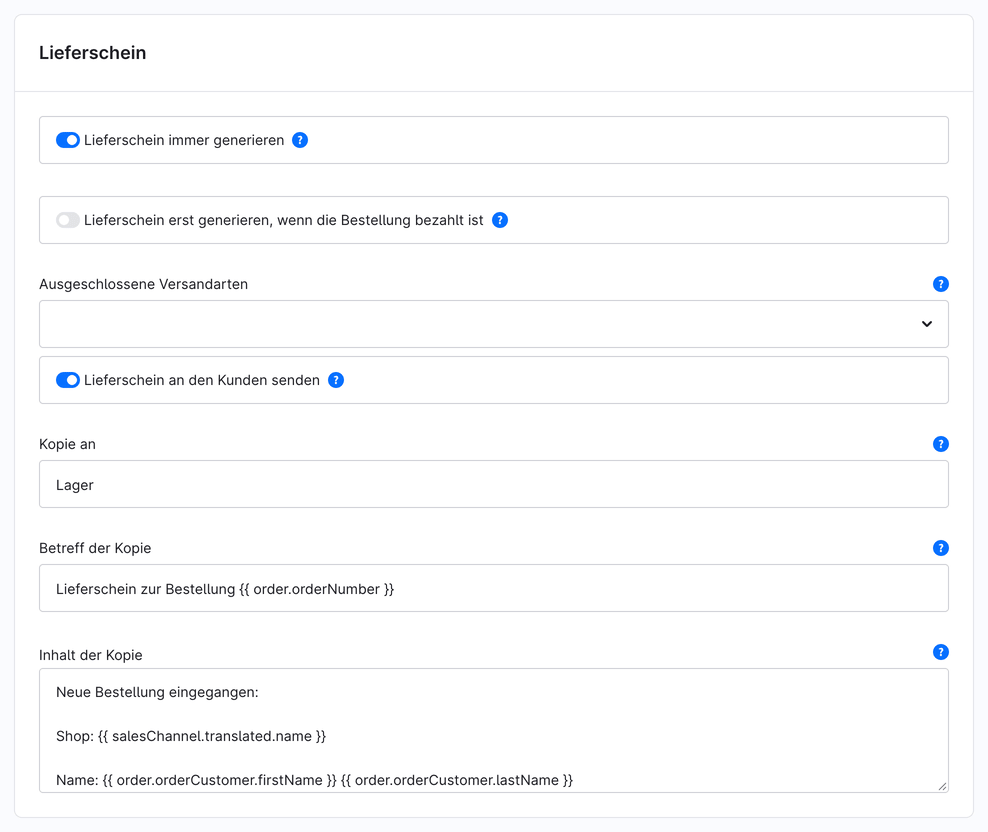Open help for 'Lieferschein immer generieren'
Viewport: 988px width, 832px height.
tap(300, 140)
